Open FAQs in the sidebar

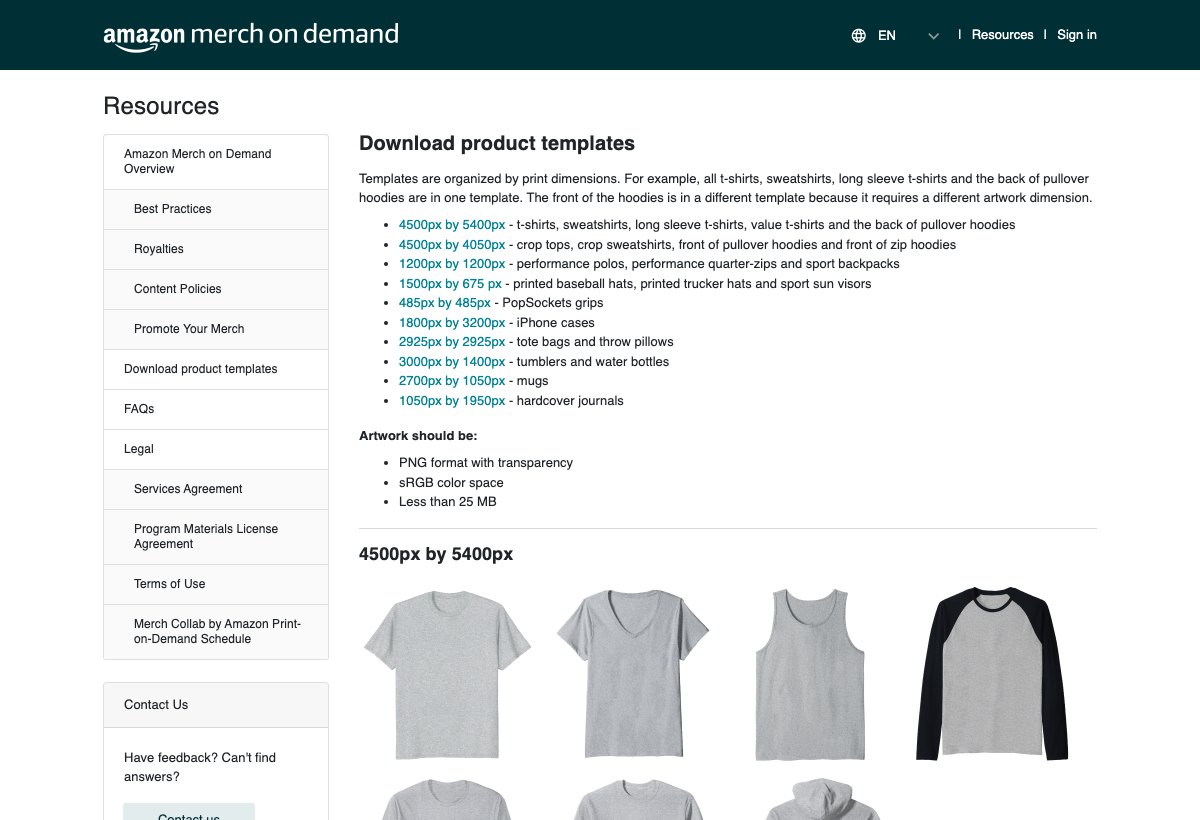click(x=216, y=409)
